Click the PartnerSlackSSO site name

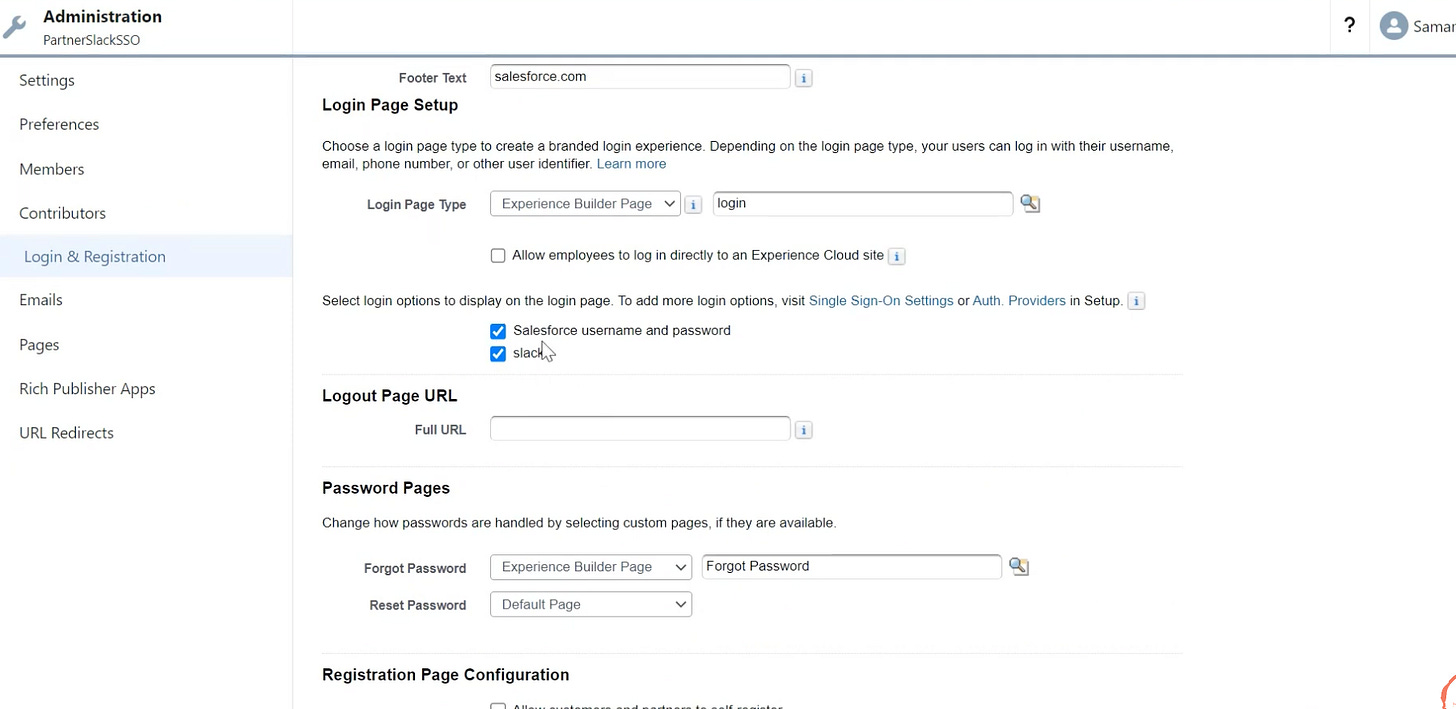91,41
